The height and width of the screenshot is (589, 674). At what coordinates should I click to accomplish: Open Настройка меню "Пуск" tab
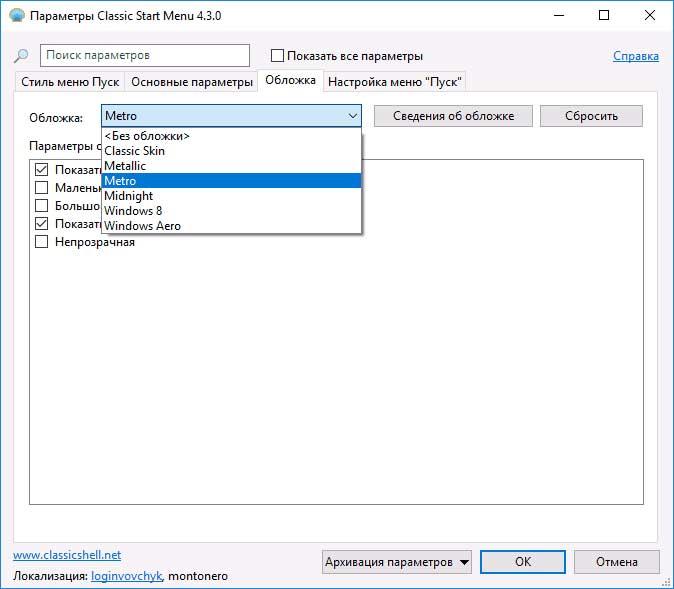[x=395, y=82]
